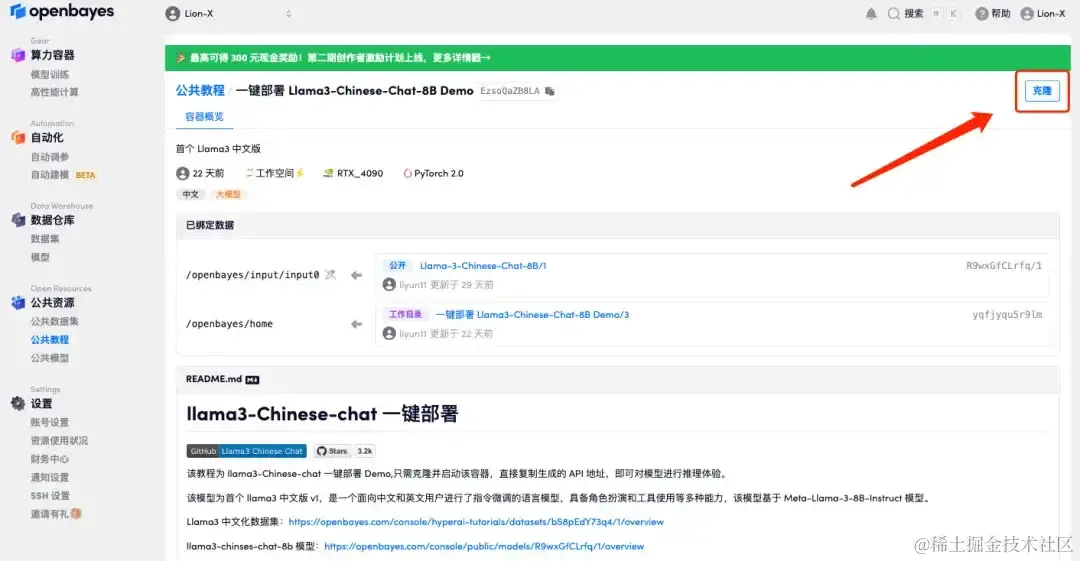Copy container ID EzsoQaZB8LA icon
Viewport: 1080px width, 561px height.
[550, 91]
